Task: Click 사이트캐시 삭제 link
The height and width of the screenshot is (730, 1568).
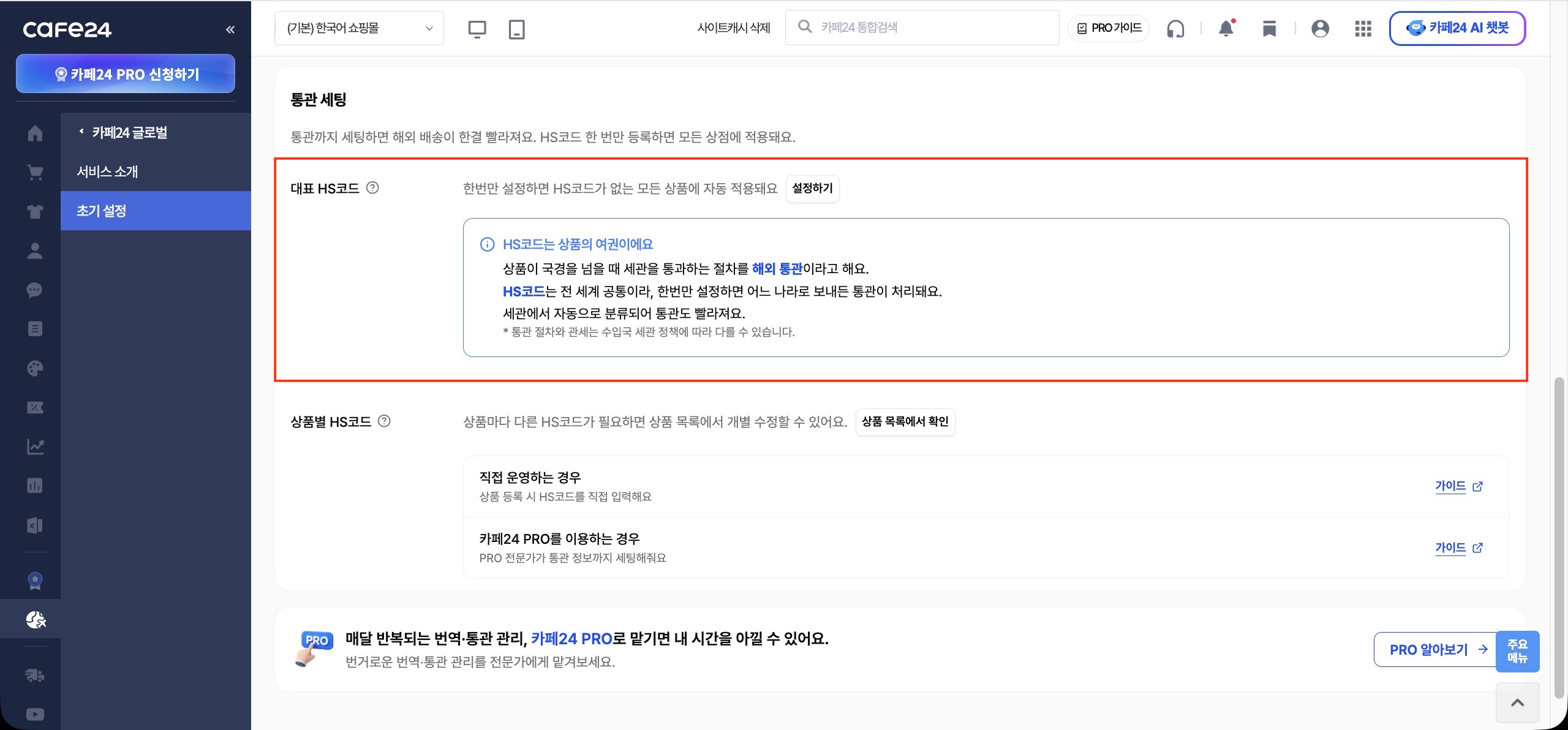Action: (x=734, y=28)
